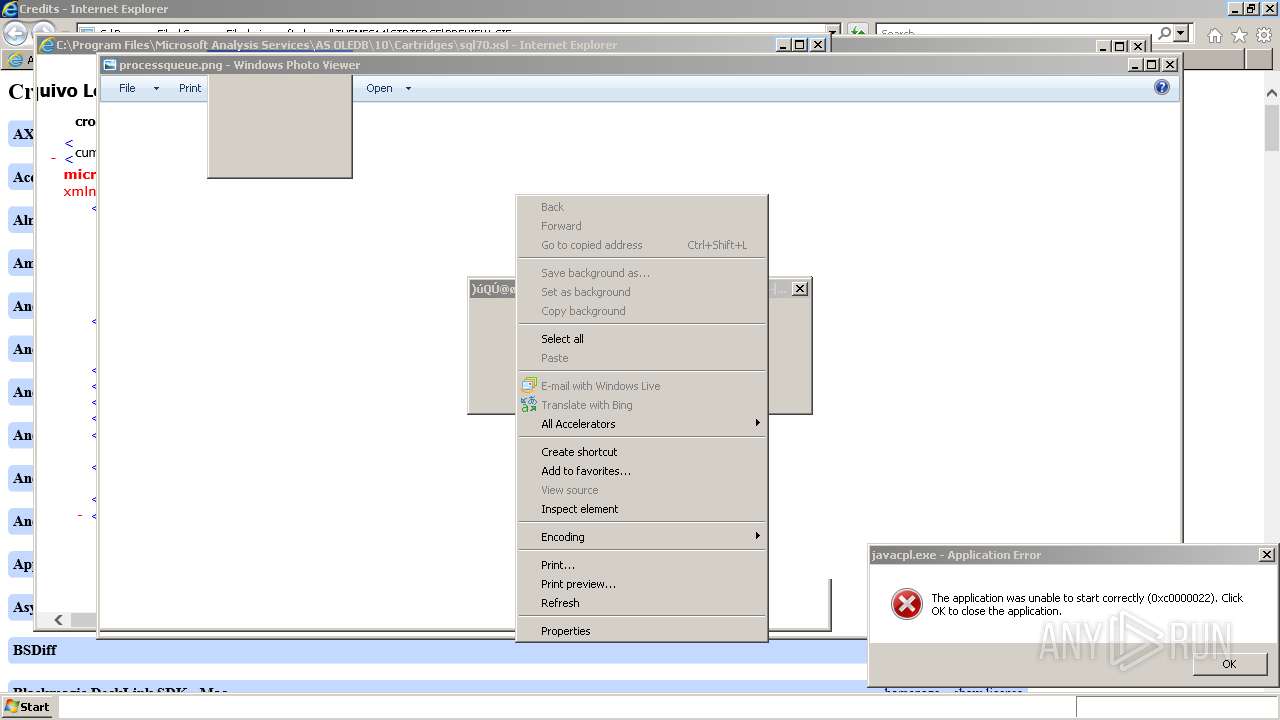1280x720 pixels.
Task: Click the Translate with Bing icon
Action: [x=529, y=404]
